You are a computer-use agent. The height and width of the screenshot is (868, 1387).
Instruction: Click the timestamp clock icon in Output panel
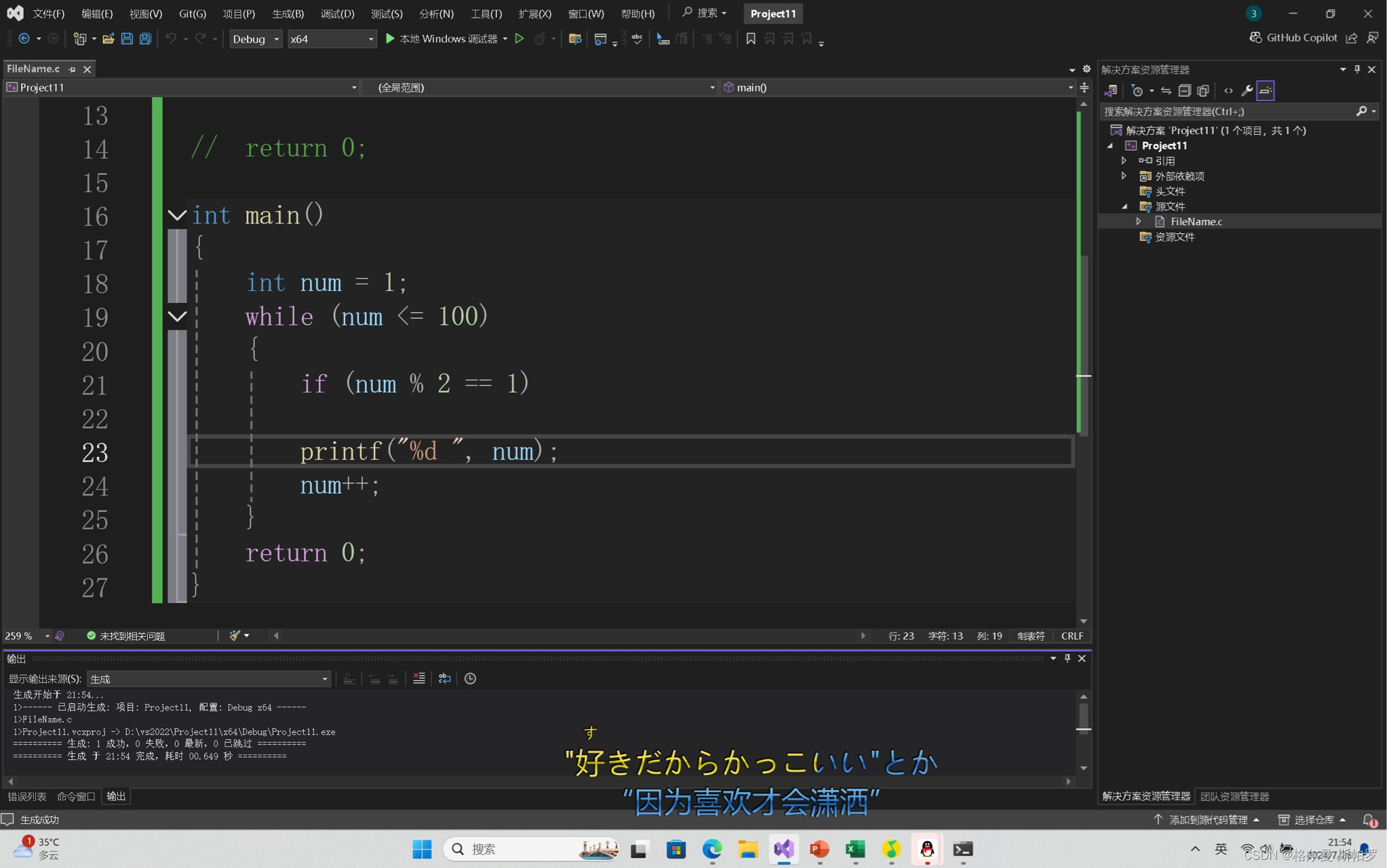tap(470, 678)
